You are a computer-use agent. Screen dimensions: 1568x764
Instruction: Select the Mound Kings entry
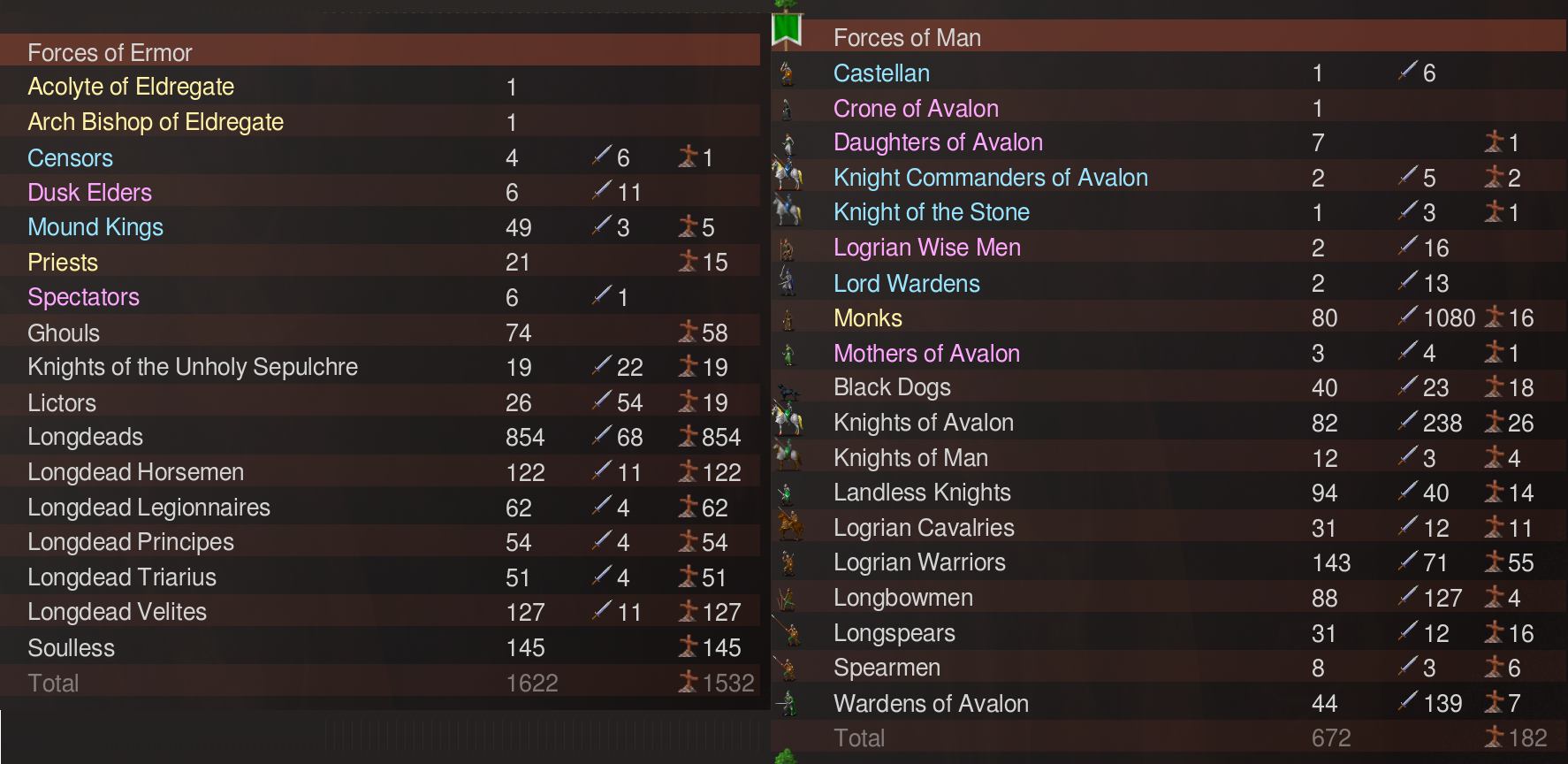95,227
